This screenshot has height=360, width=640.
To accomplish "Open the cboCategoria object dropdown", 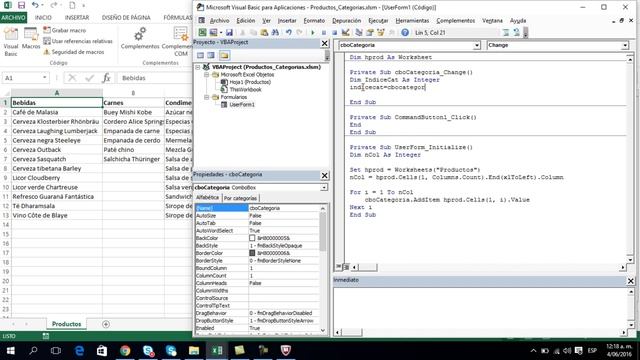I will click(x=476, y=46).
